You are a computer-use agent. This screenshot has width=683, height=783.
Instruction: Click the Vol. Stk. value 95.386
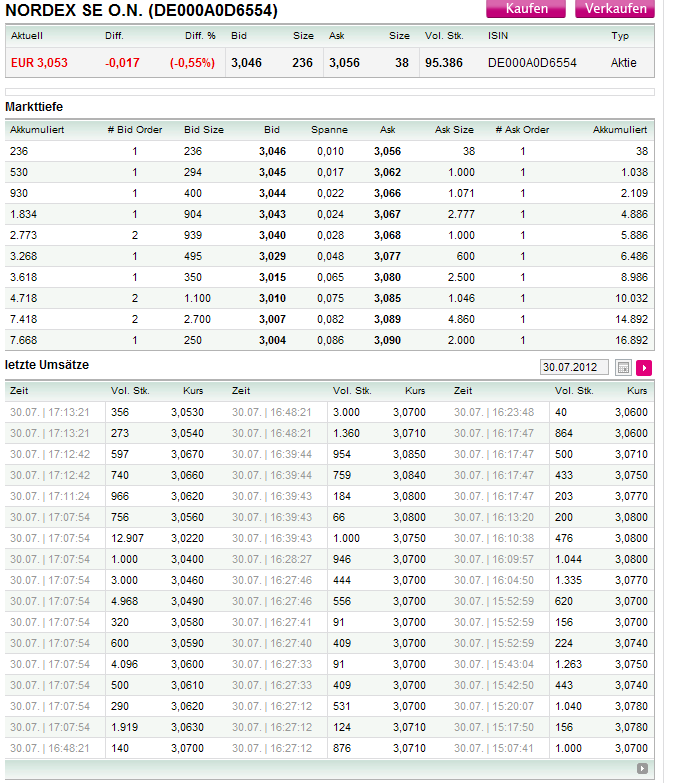pos(443,63)
